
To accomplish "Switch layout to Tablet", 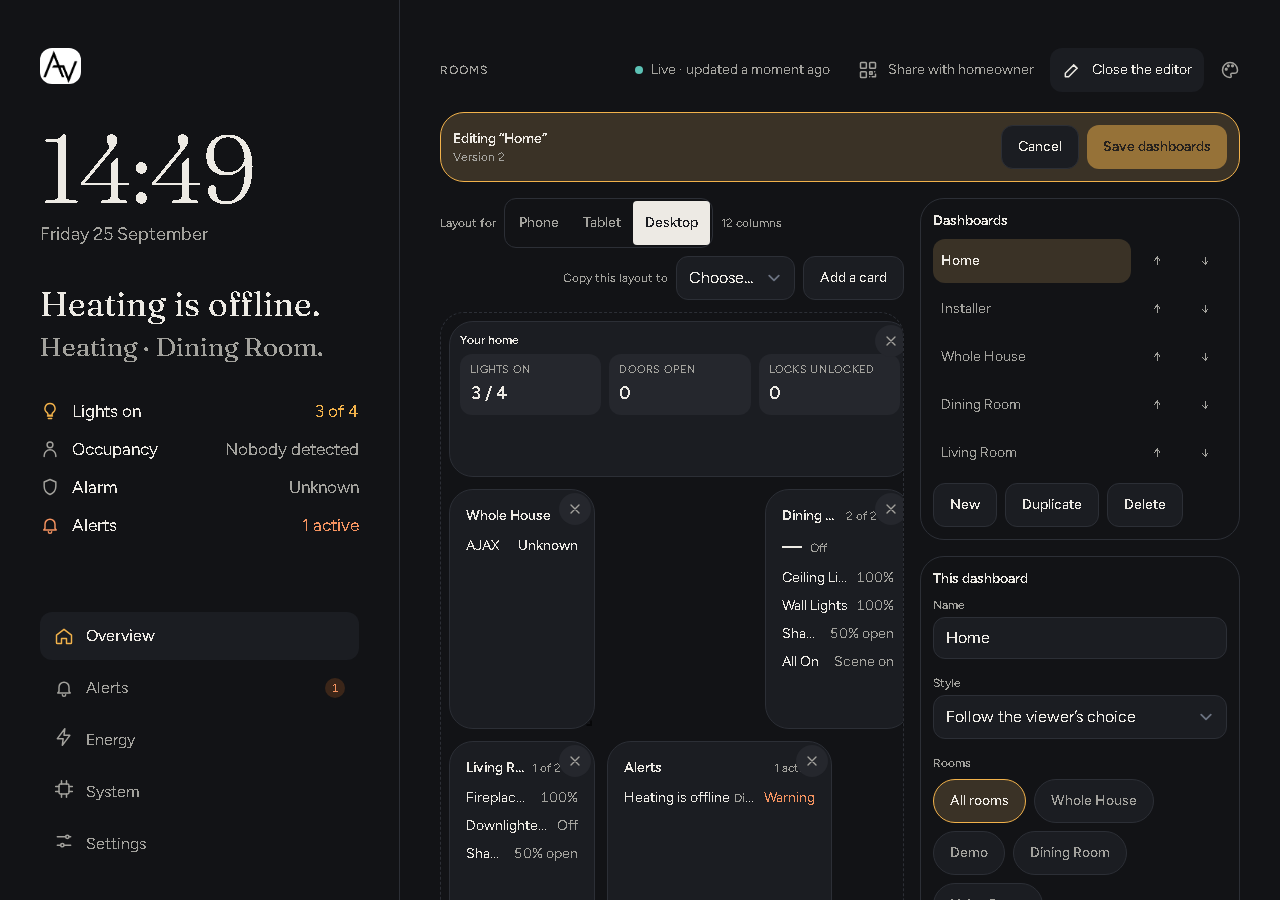I will click(602, 223).
